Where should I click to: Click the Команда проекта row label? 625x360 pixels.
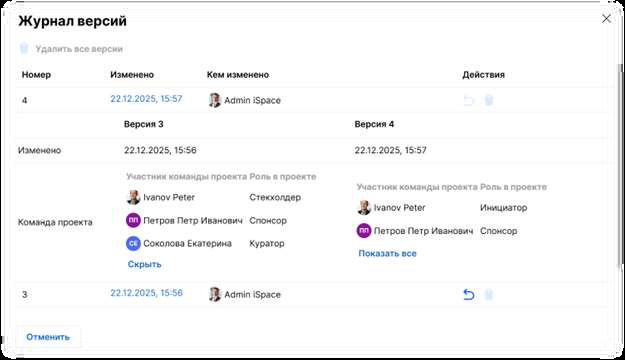55,222
